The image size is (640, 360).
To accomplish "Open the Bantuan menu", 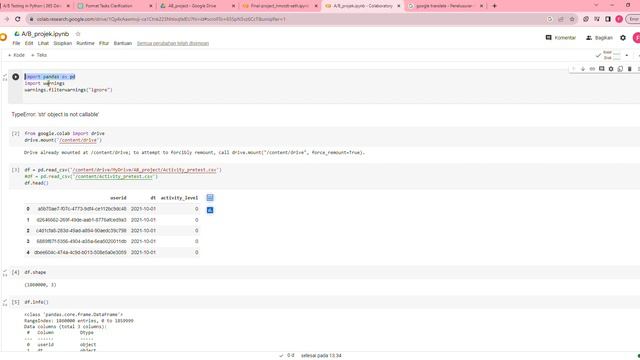I will [x=122, y=43].
